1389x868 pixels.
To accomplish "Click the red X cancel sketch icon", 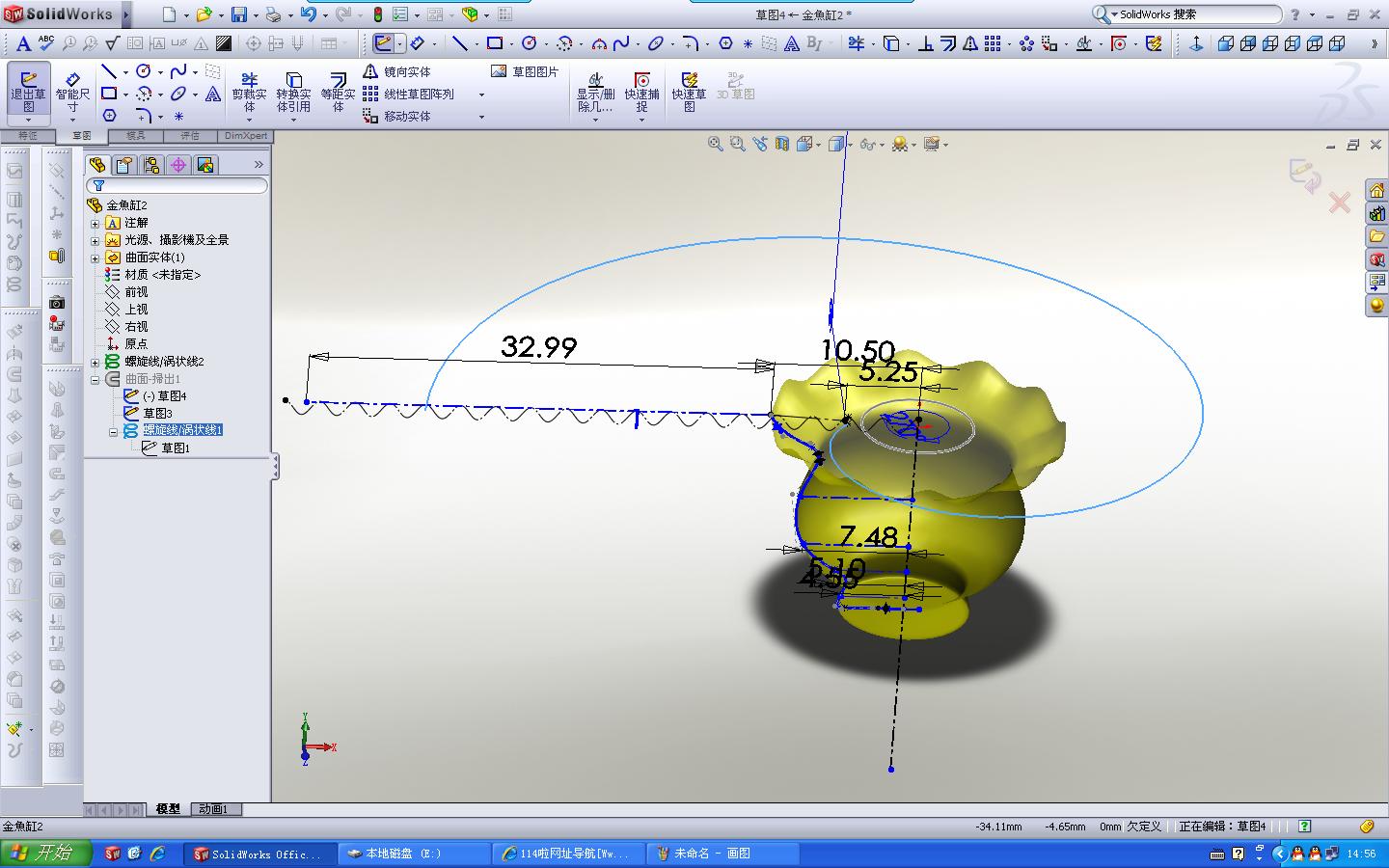I will [x=1339, y=203].
